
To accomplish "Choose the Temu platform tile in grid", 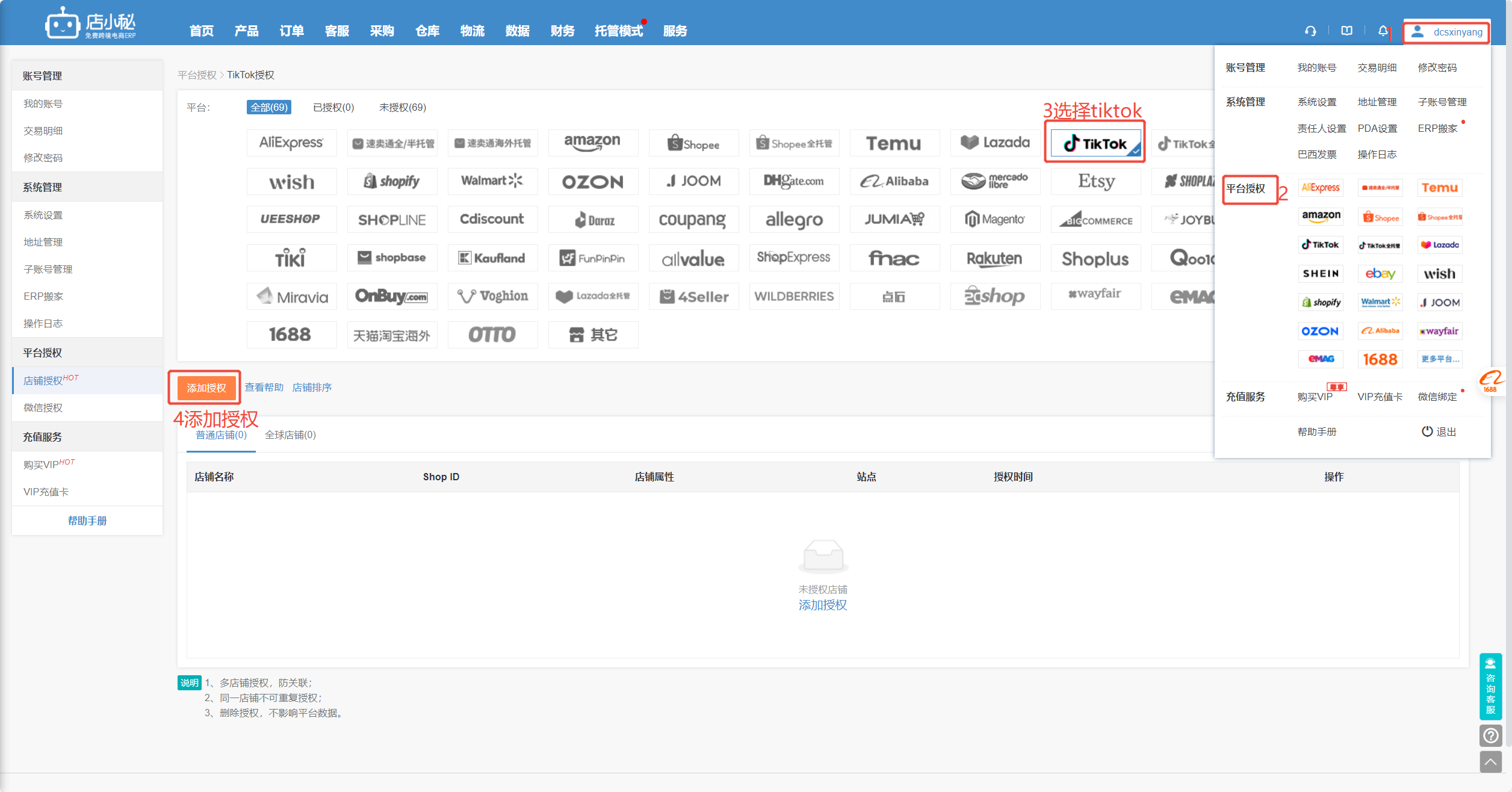I will (894, 143).
